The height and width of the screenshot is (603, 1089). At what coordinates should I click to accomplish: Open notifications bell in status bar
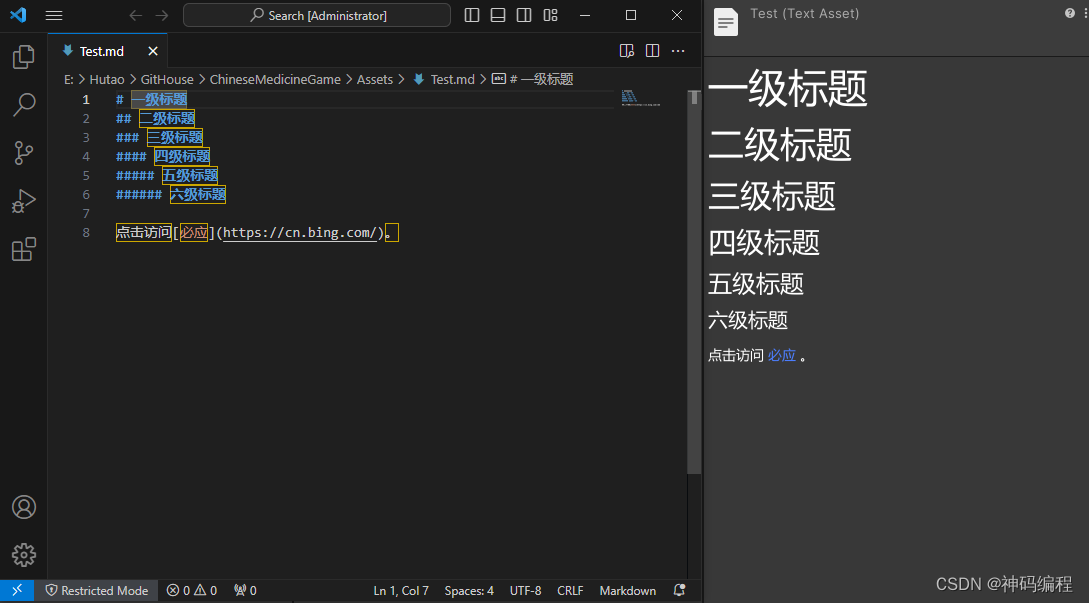tap(680, 590)
